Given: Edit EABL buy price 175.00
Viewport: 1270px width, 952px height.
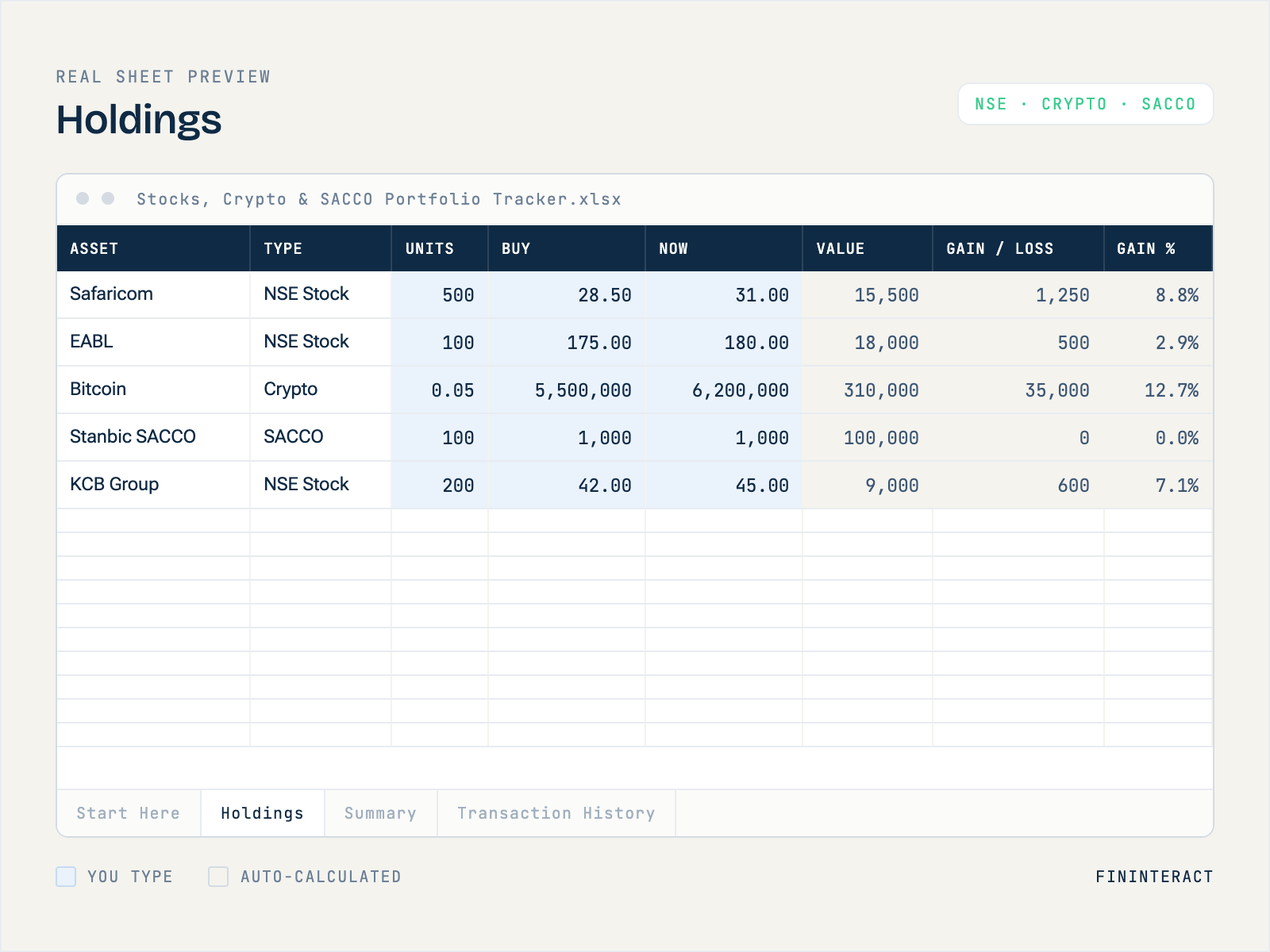Looking at the screenshot, I should click(x=567, y=342).
